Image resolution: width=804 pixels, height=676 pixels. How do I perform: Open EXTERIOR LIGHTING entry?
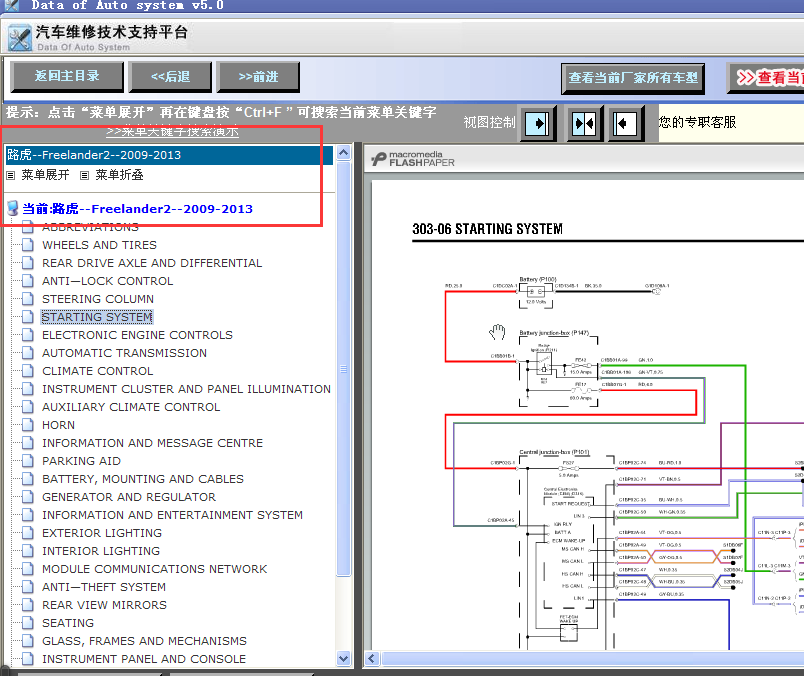pyautogui.click(x=102, y=533)
